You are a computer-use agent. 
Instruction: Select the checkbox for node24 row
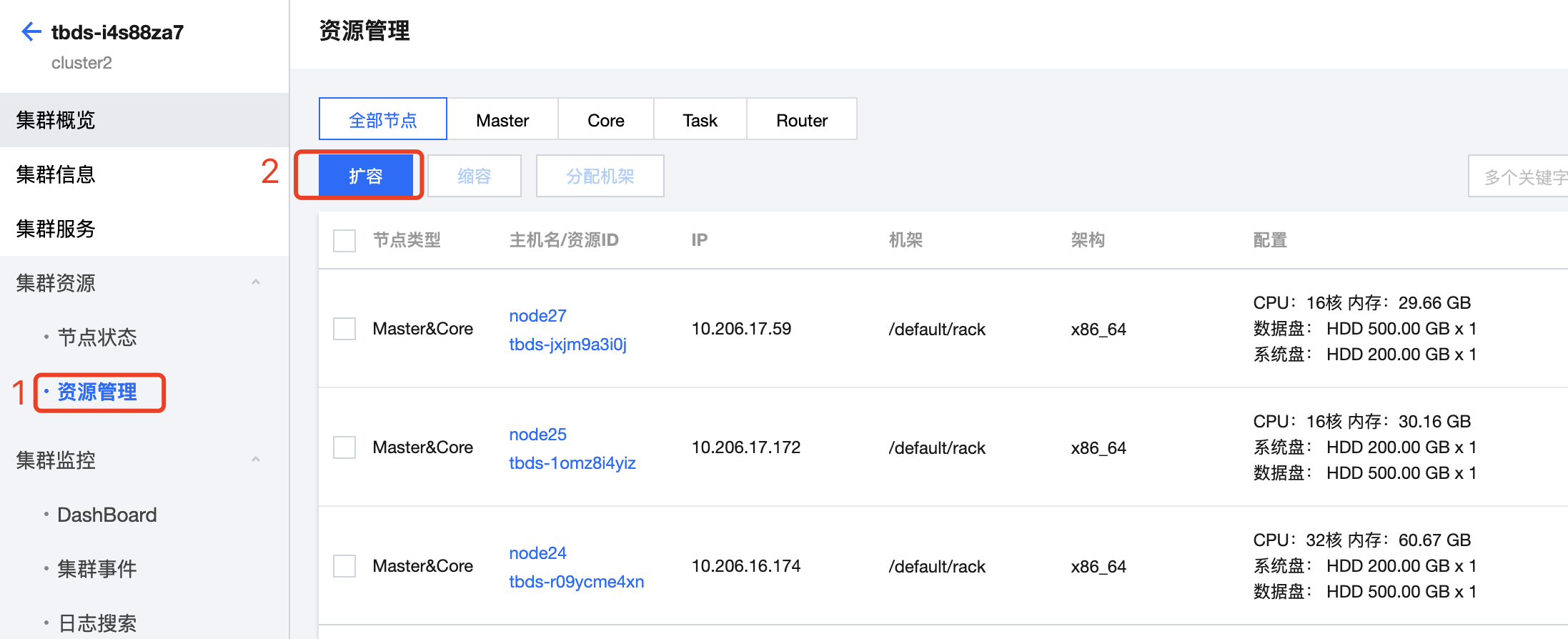pos(344,566)
